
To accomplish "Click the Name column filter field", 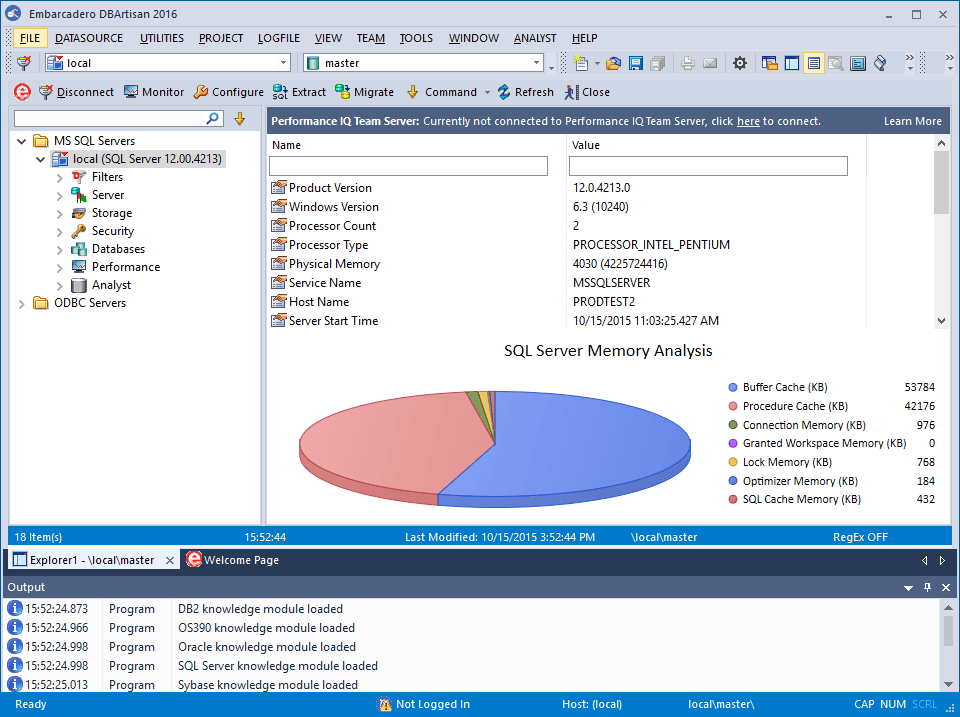I will (408, 166).
